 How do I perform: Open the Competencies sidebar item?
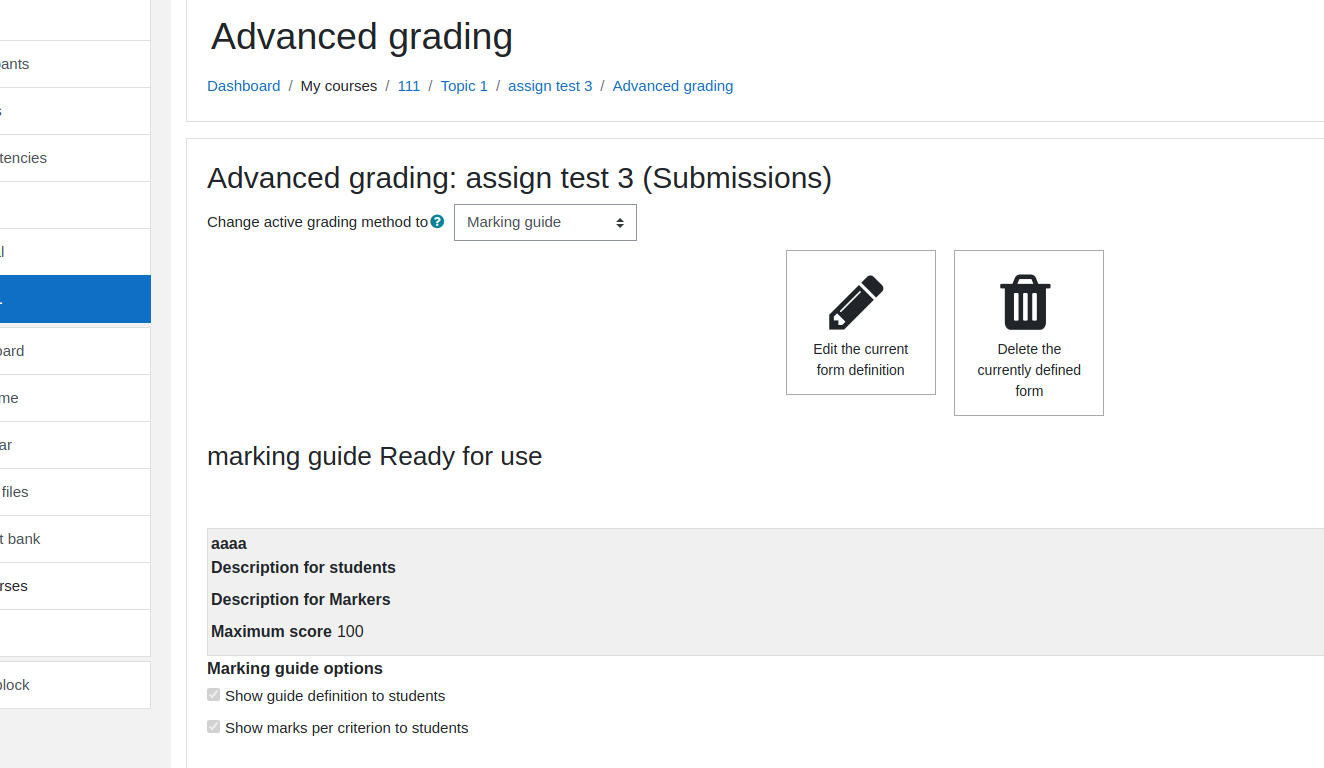pyautogui.click(x=75, y=158)
